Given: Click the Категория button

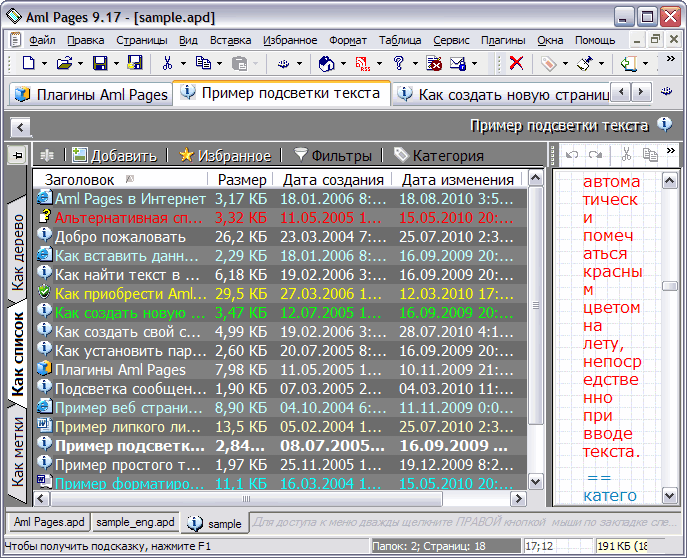Looking at the screenshot, I should 439,155.
